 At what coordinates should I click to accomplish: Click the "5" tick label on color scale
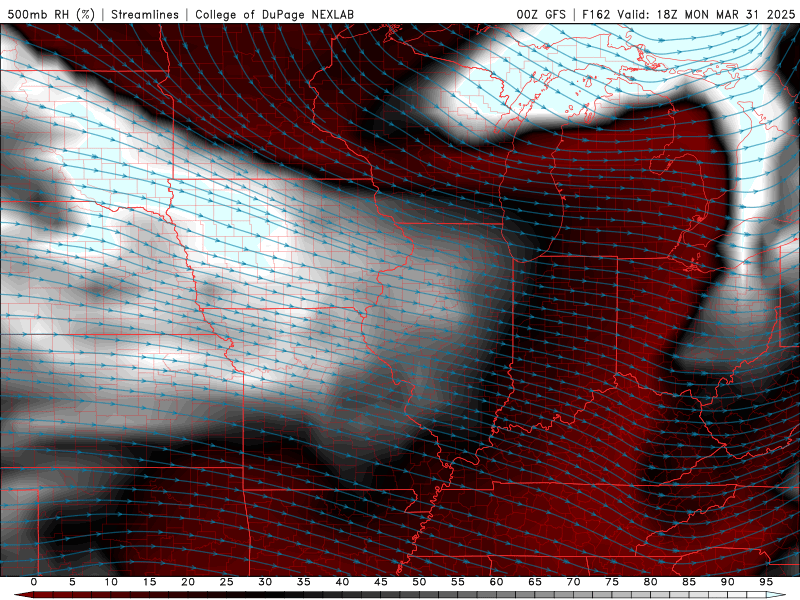point(72,582)
